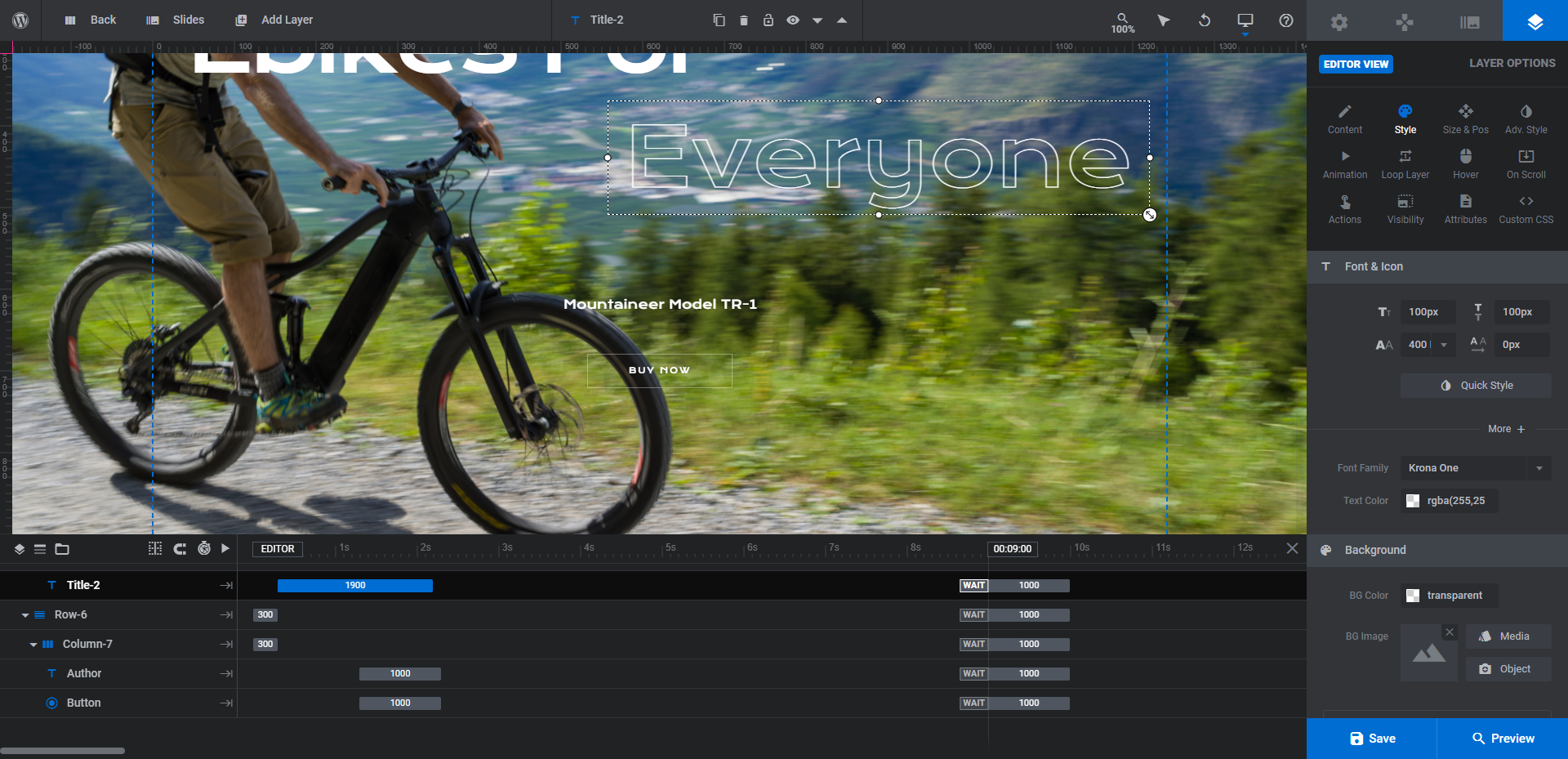The height and width of the screenshot is (759, 1568).
Task: Open Hover settings
Action: [x=1466, y=164]
